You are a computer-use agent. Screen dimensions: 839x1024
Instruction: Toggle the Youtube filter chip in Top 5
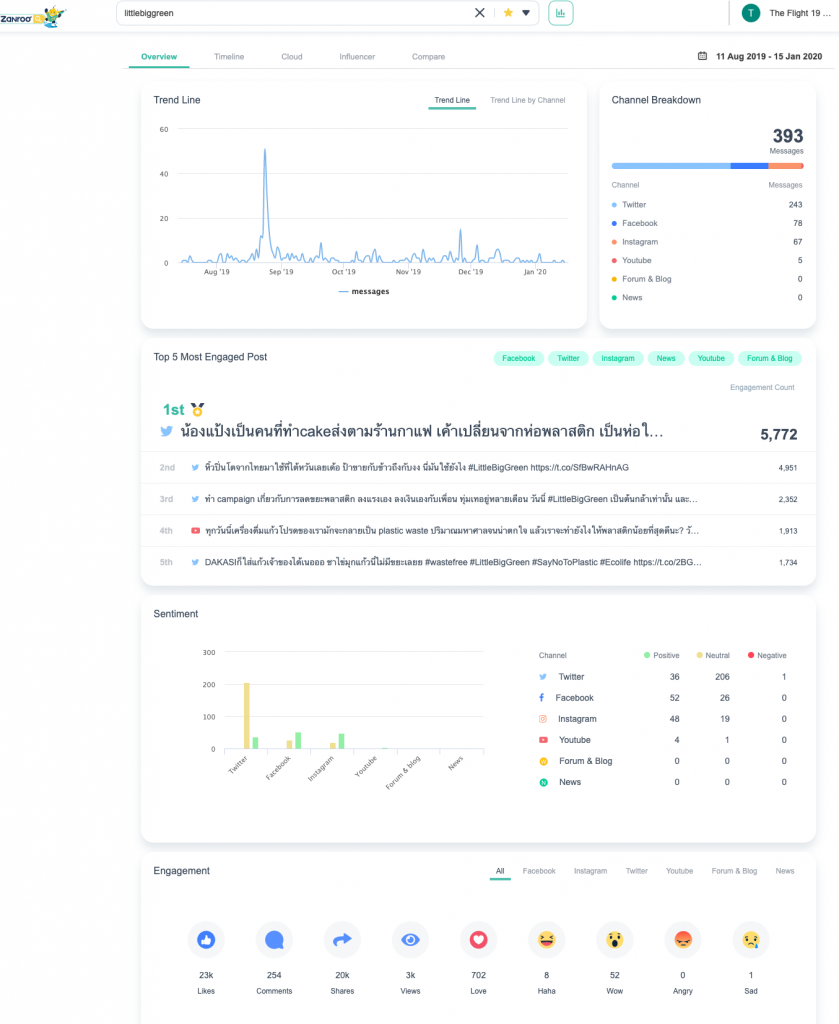[711, 358]
